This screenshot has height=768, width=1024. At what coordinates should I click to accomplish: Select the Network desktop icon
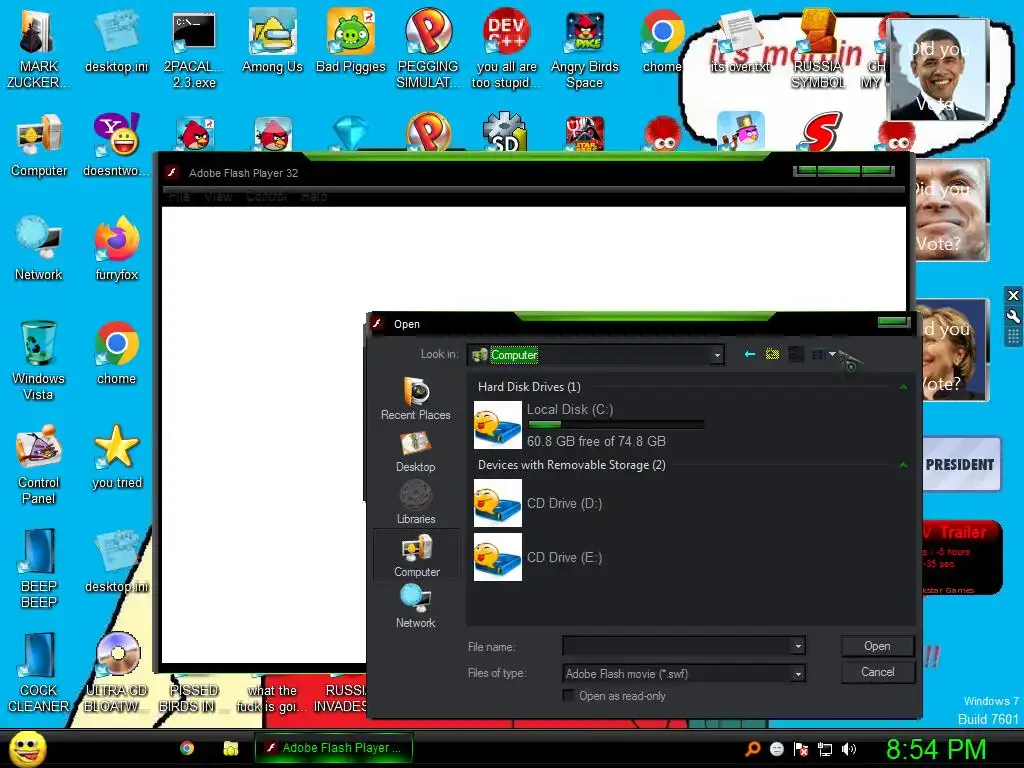39,249
